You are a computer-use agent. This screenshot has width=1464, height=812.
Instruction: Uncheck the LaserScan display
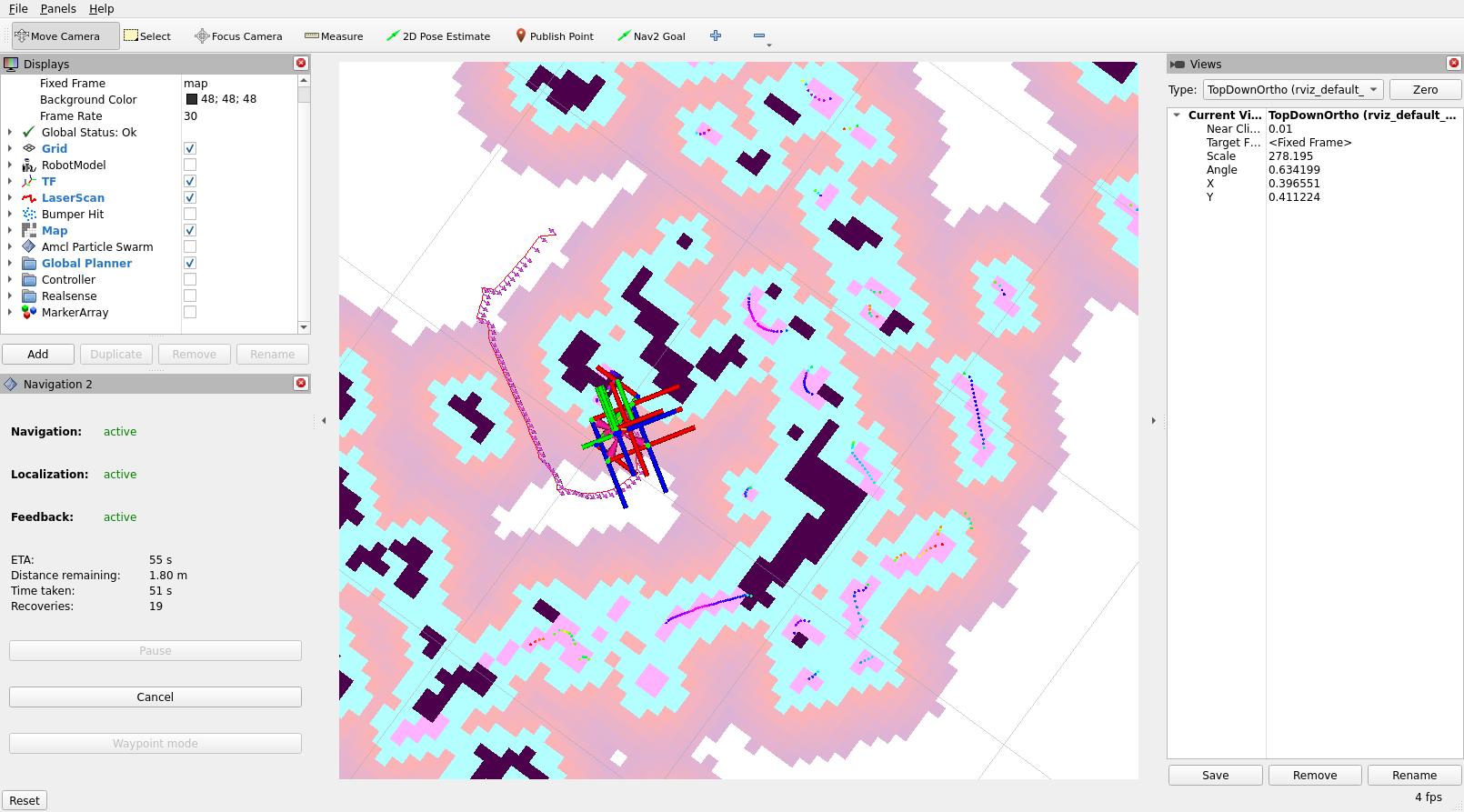point(190,197)
